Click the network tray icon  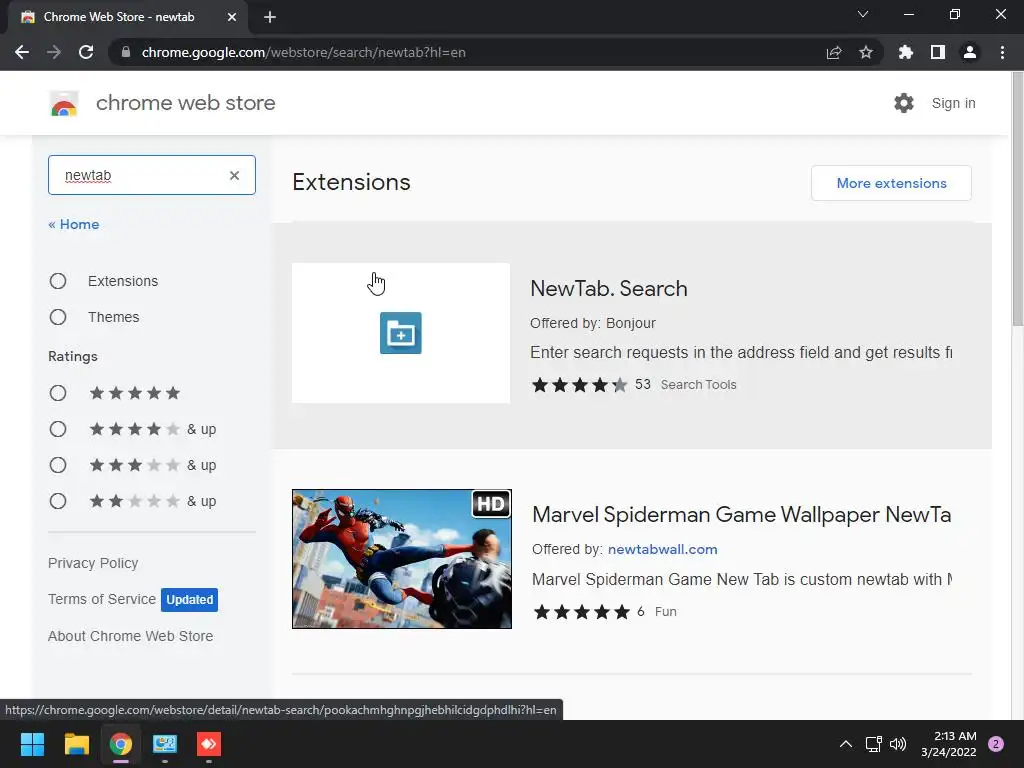[x=873, y=744]
